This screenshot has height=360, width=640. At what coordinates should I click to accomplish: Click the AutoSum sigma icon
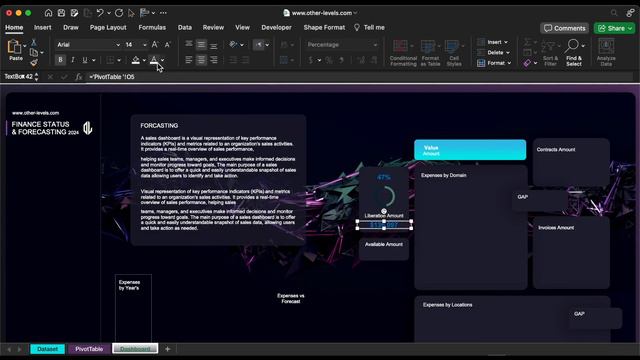(x=527, y=42)
